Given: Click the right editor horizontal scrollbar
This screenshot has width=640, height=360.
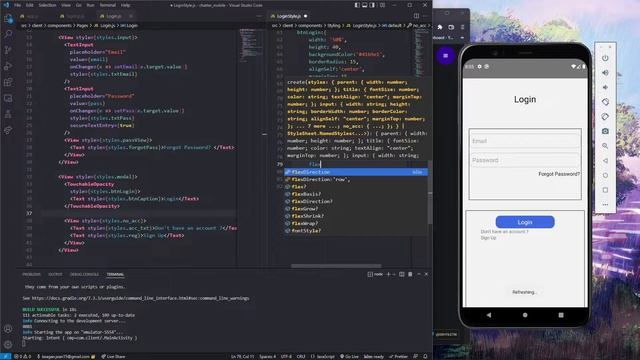Looking at the screenshot, I should click(x=336, y=266).
